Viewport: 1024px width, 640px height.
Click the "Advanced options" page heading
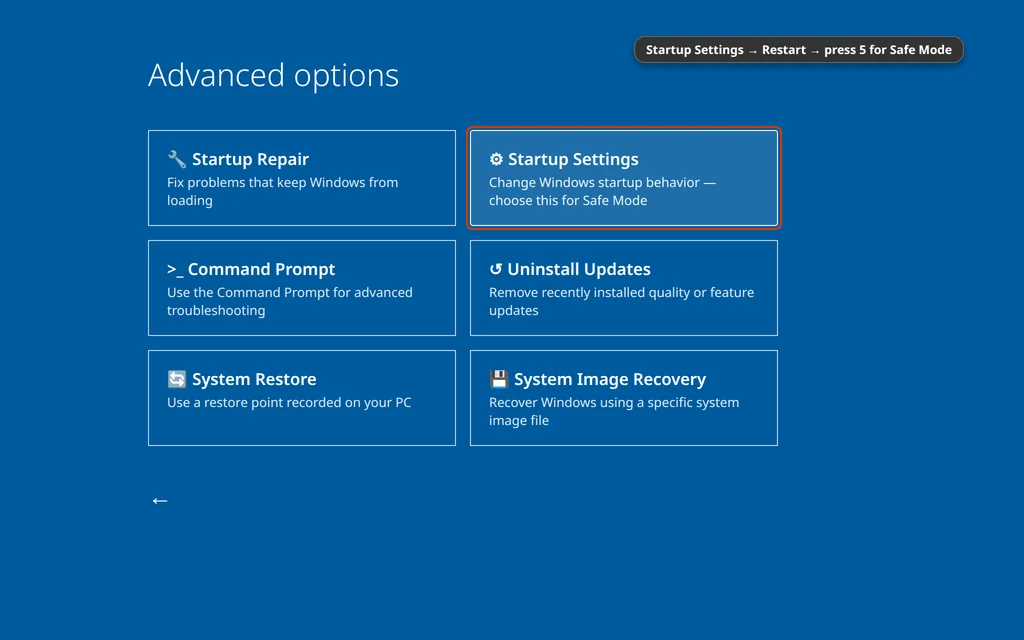coord(273,76)
